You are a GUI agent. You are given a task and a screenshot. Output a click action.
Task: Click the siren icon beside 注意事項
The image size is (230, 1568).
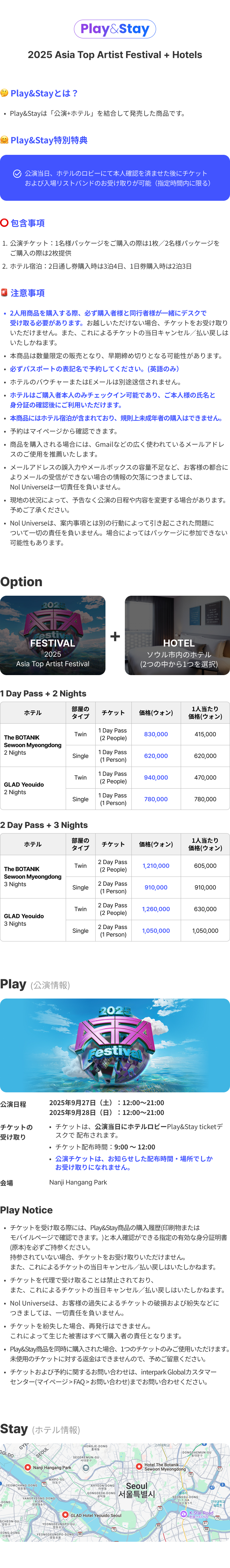click(4, 293)
